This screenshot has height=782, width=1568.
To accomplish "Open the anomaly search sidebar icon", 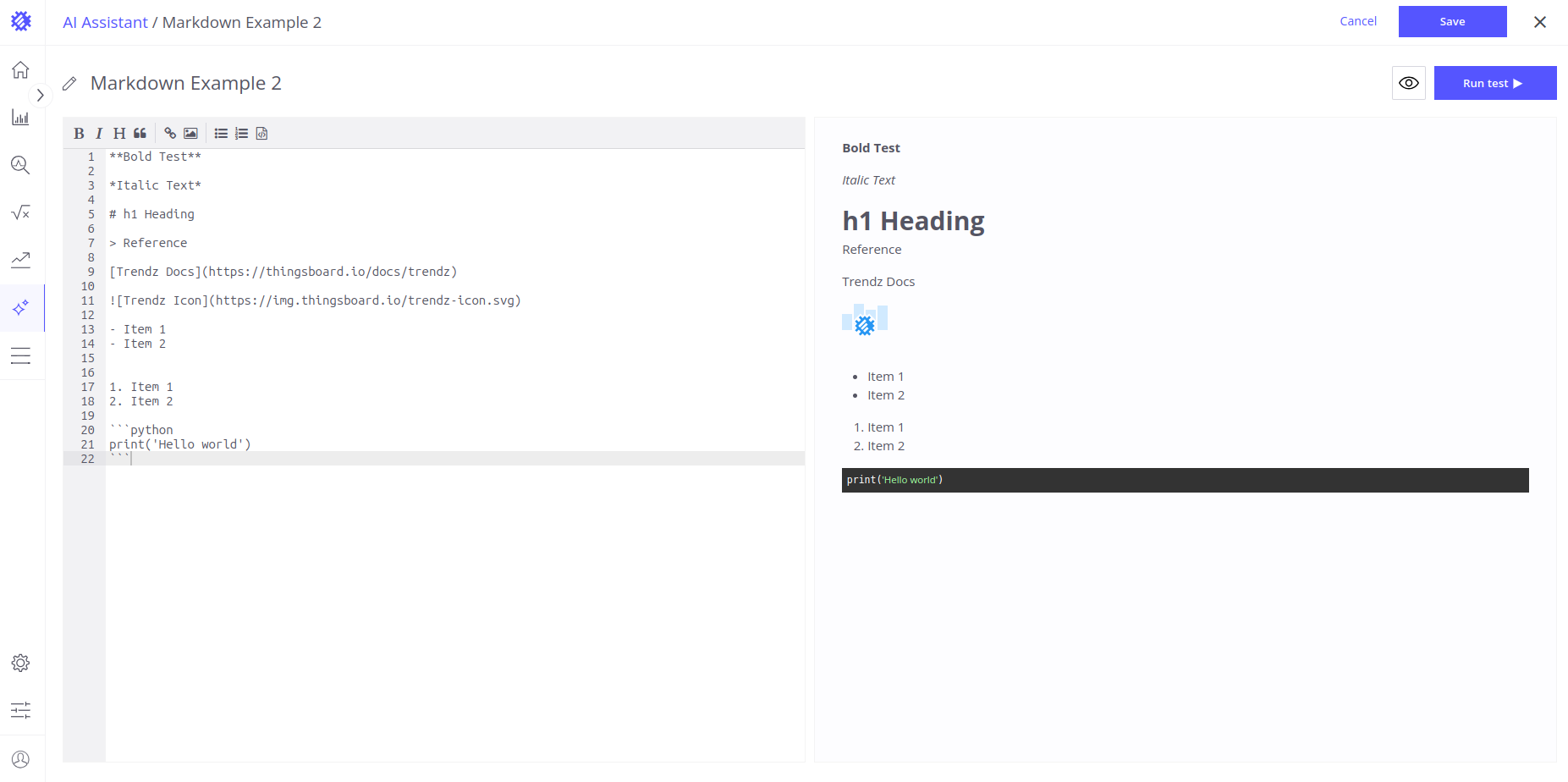I will (21, 165).
